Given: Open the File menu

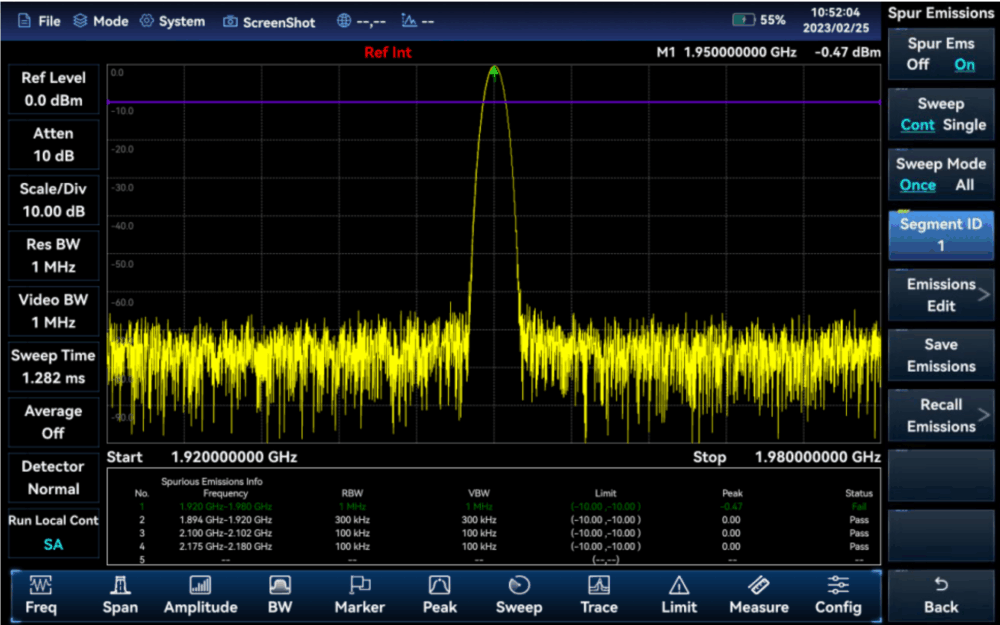Looking at the screenshot, I should pyautogui.click(x=40, y=21).
